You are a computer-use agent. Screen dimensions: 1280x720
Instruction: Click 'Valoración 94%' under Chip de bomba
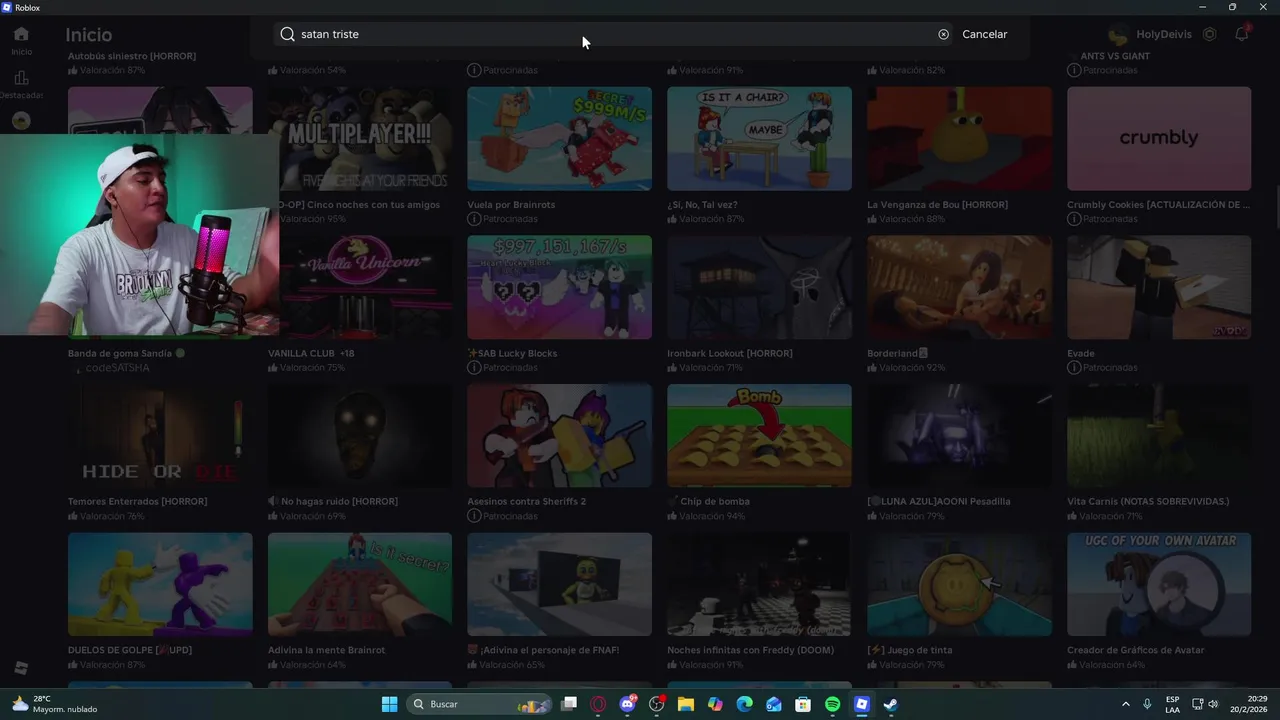click(712, 516)
